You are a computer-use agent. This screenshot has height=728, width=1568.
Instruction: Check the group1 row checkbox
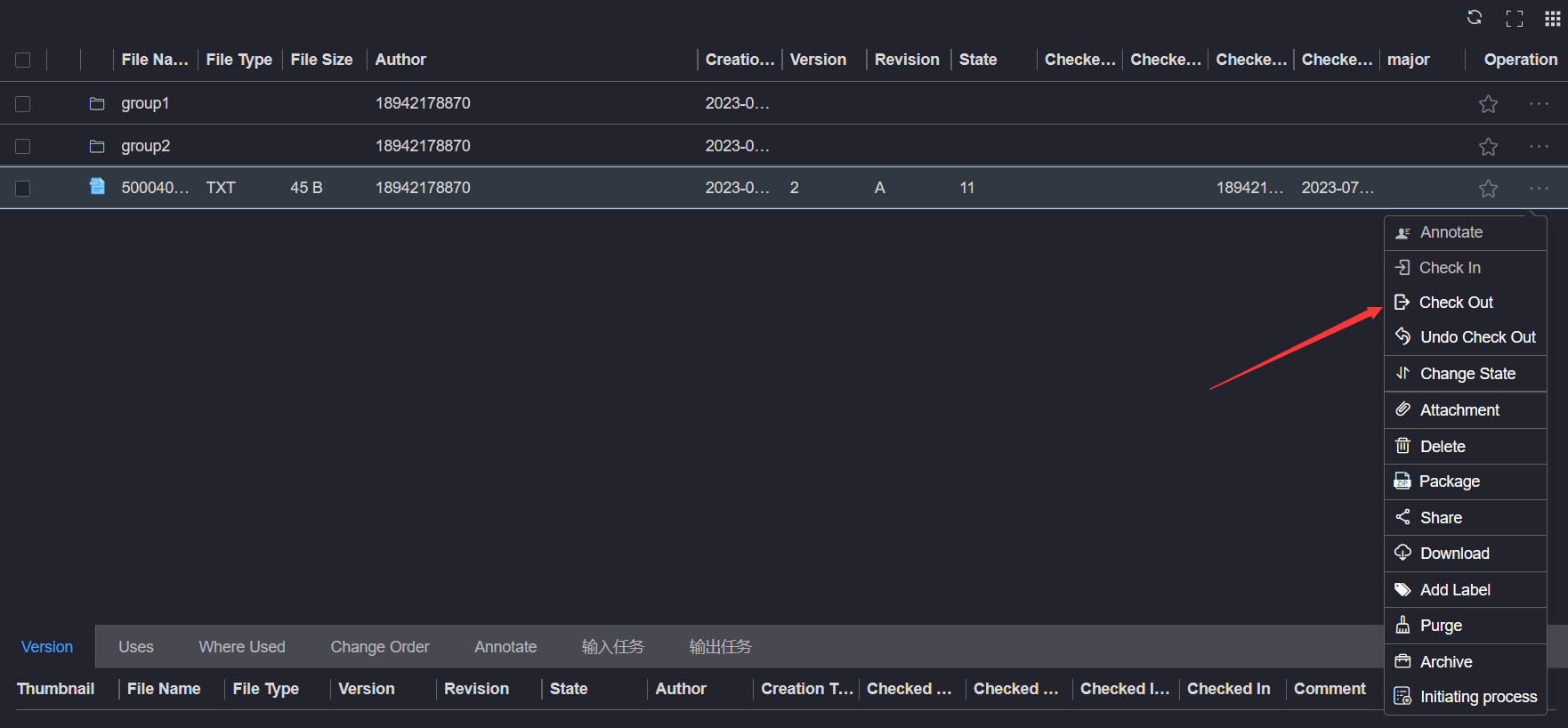click(23, 104)
